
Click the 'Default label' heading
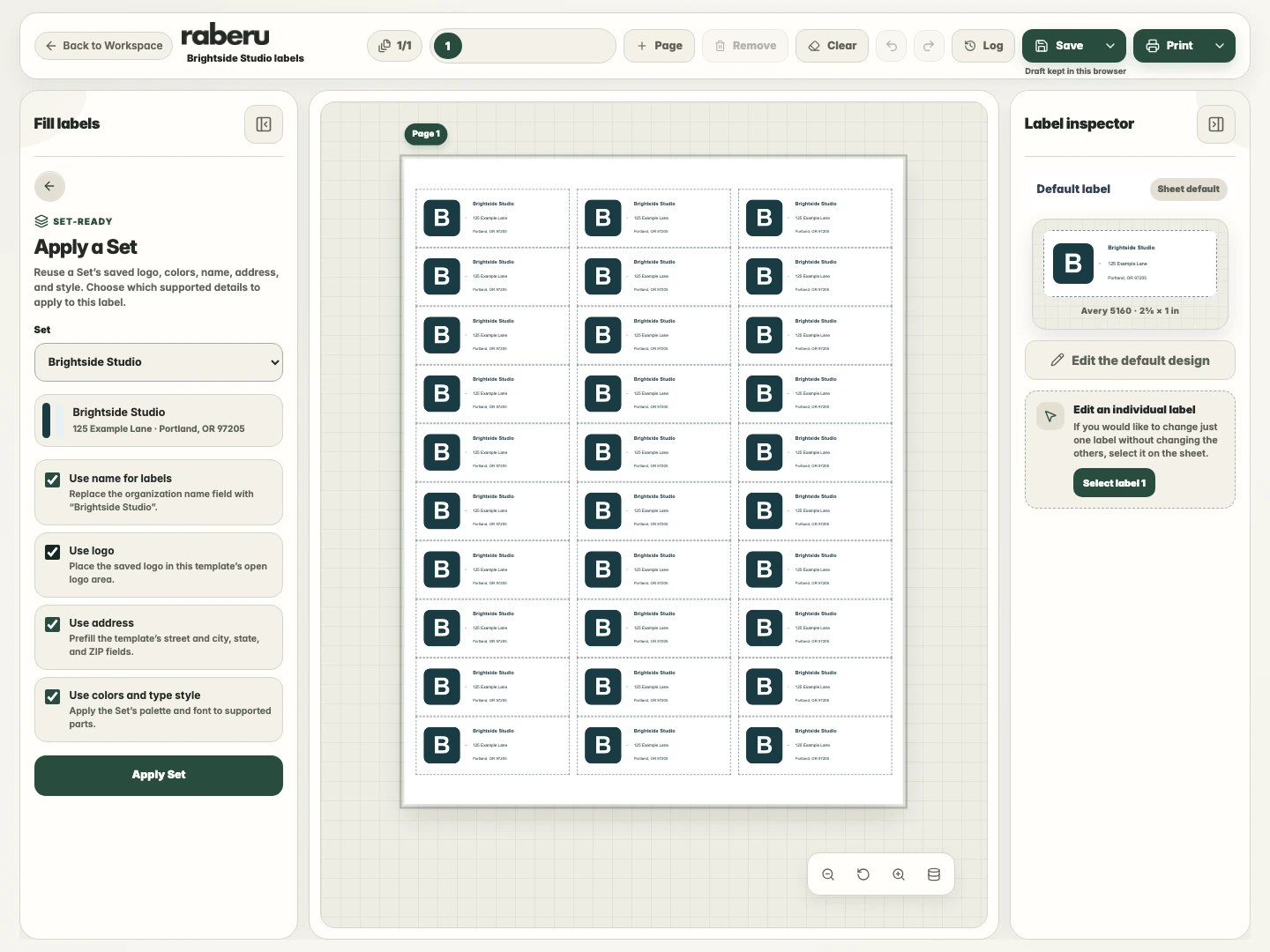coord(1073,190)
